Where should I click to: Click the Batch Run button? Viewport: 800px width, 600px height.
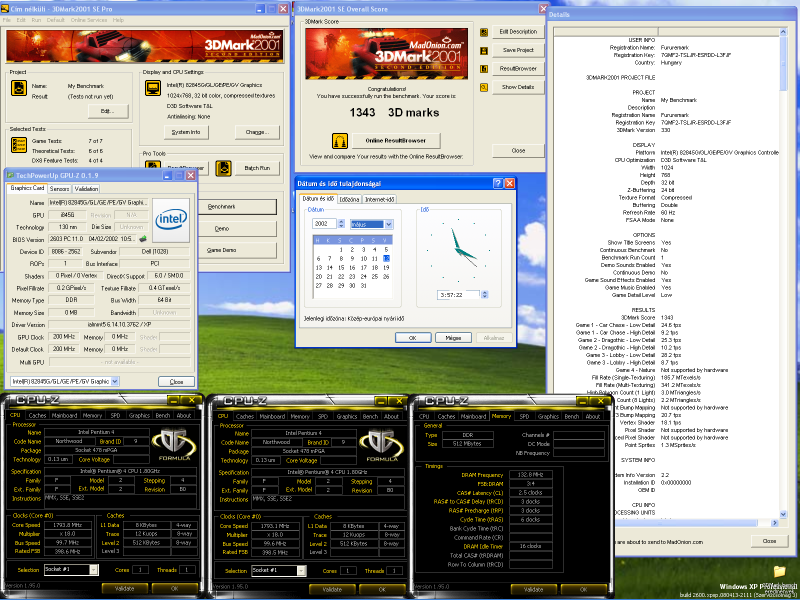tap(257, 168)
